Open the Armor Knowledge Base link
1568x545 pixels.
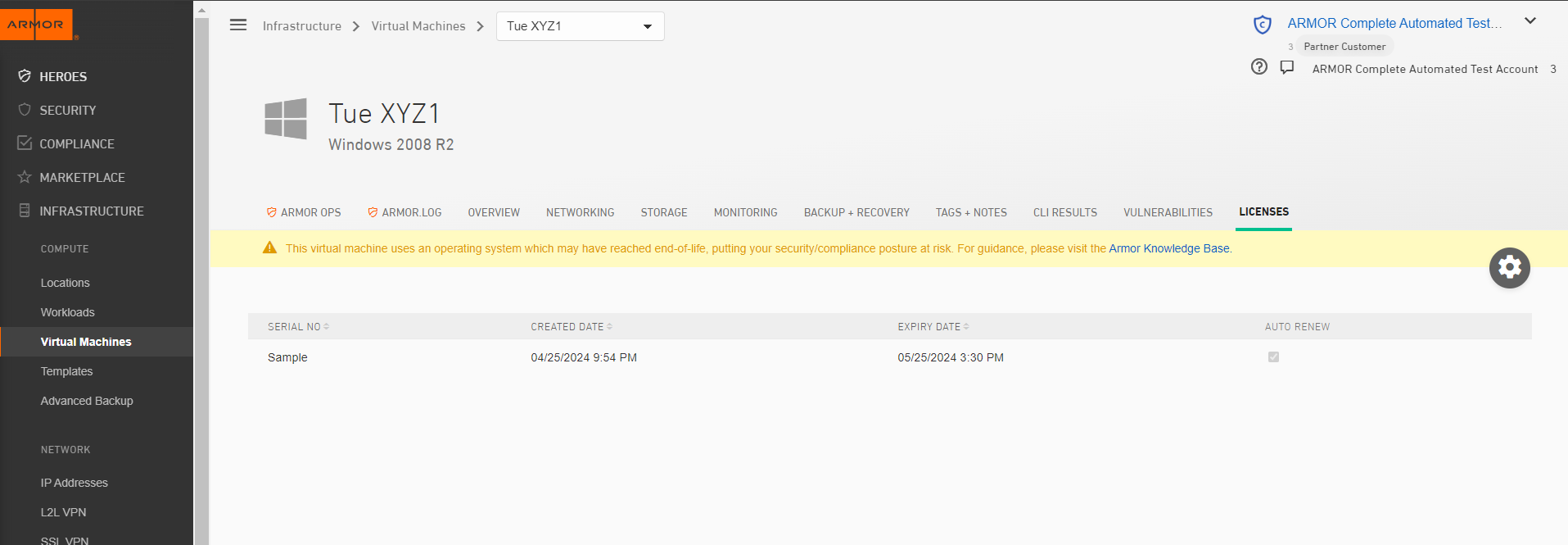[x=1168, y=248]
